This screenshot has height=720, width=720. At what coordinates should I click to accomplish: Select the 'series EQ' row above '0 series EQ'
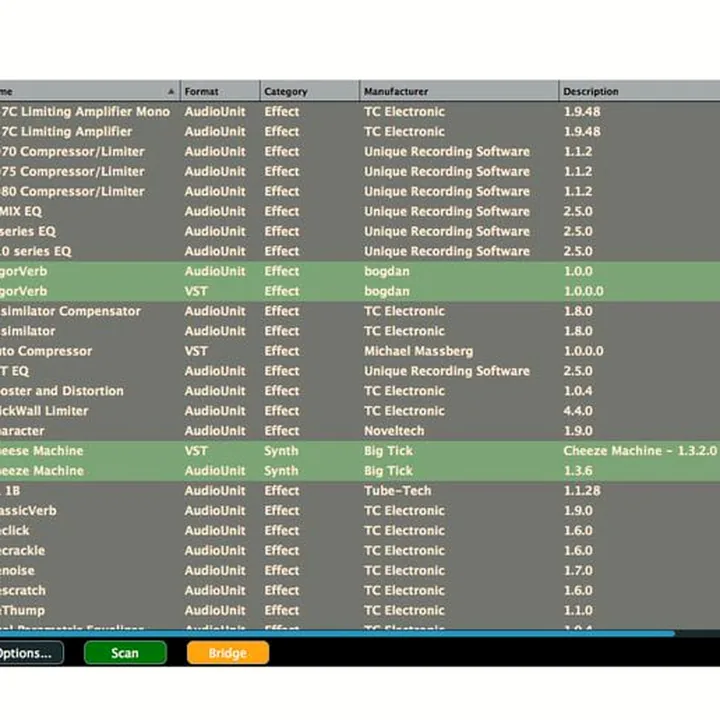click(360, 231)
